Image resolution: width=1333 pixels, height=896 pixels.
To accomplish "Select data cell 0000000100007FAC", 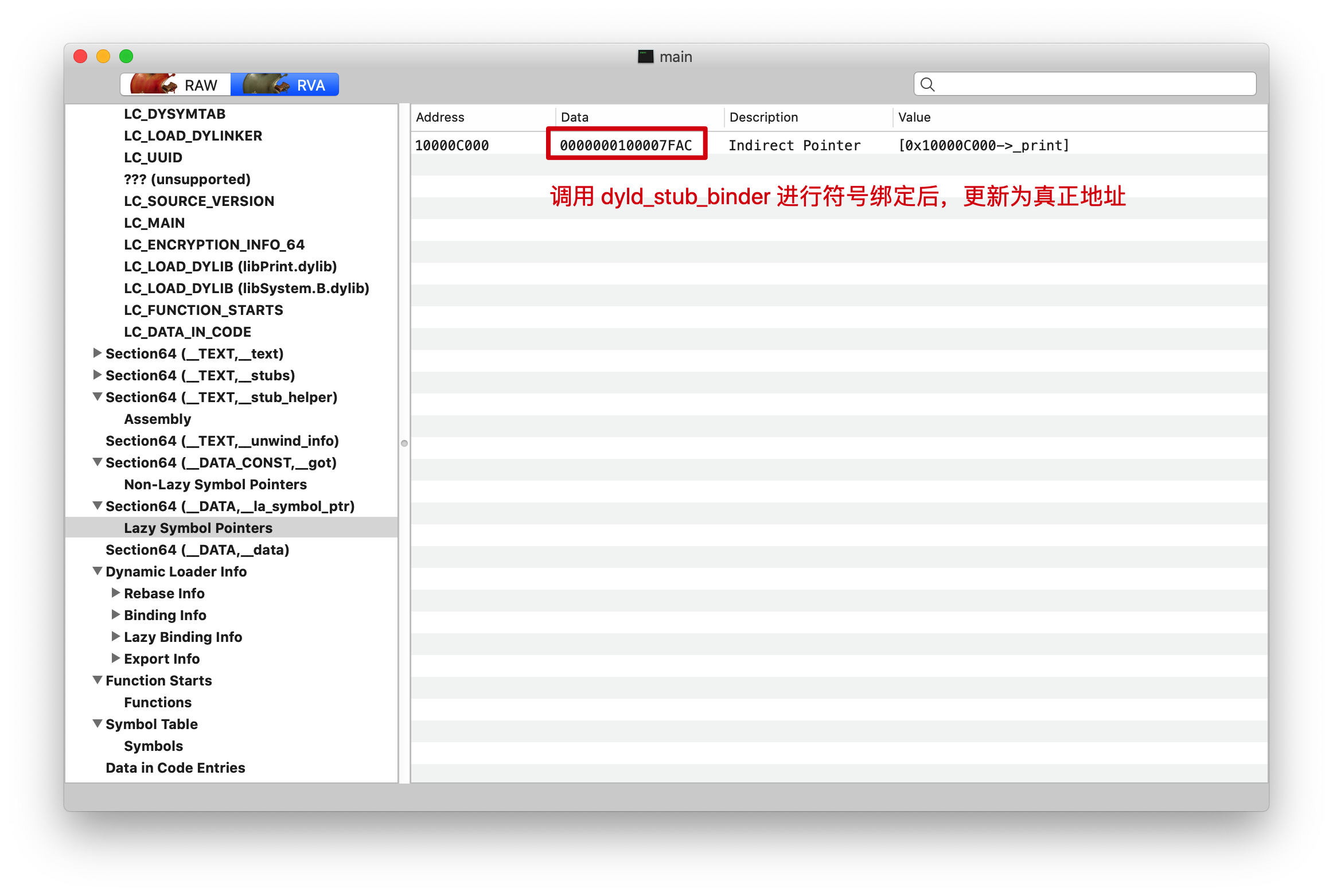I will tap(626, 145).
